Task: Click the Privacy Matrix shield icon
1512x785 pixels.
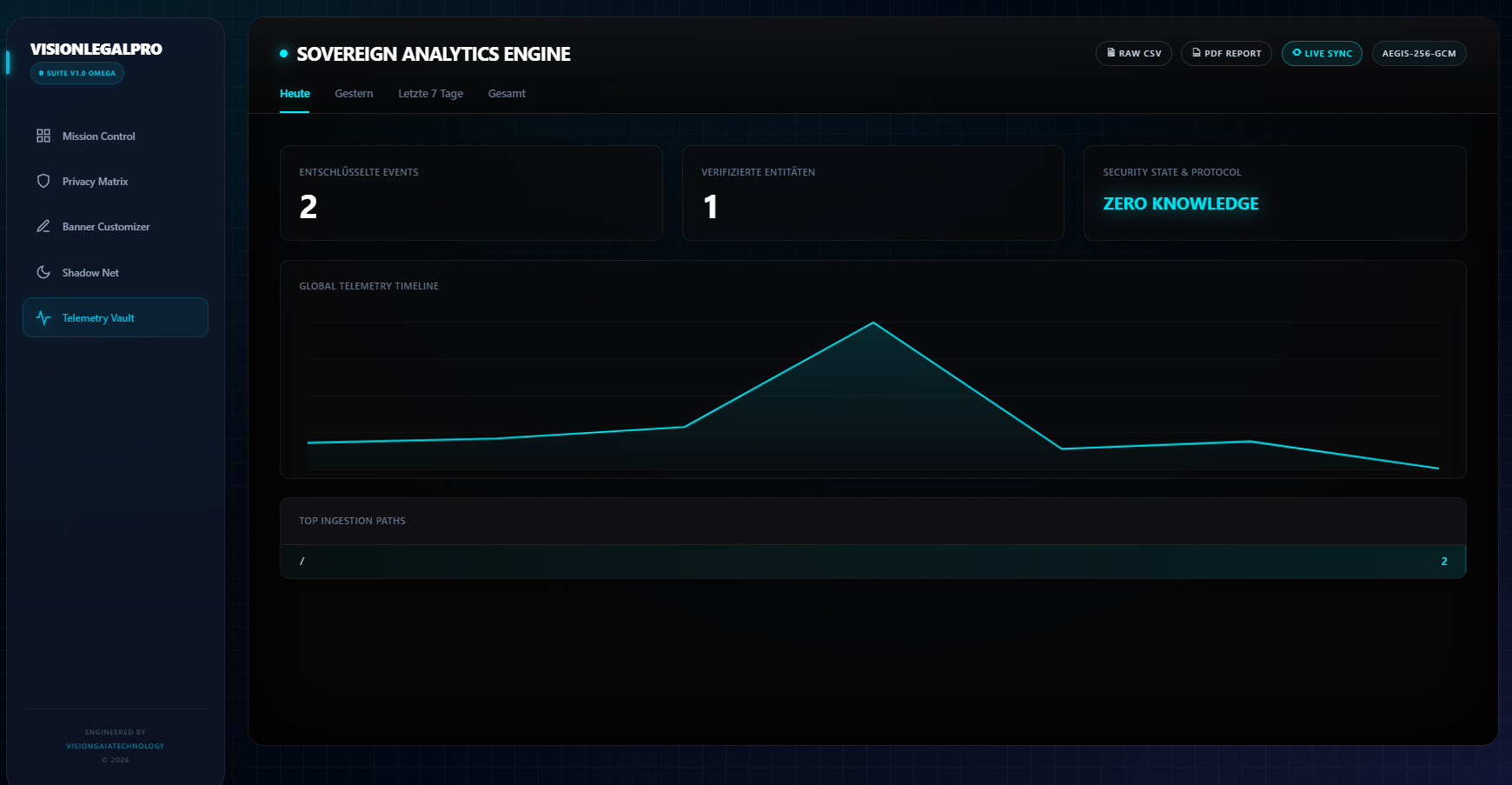Action: pyautogui.click(x=43, y=181)
